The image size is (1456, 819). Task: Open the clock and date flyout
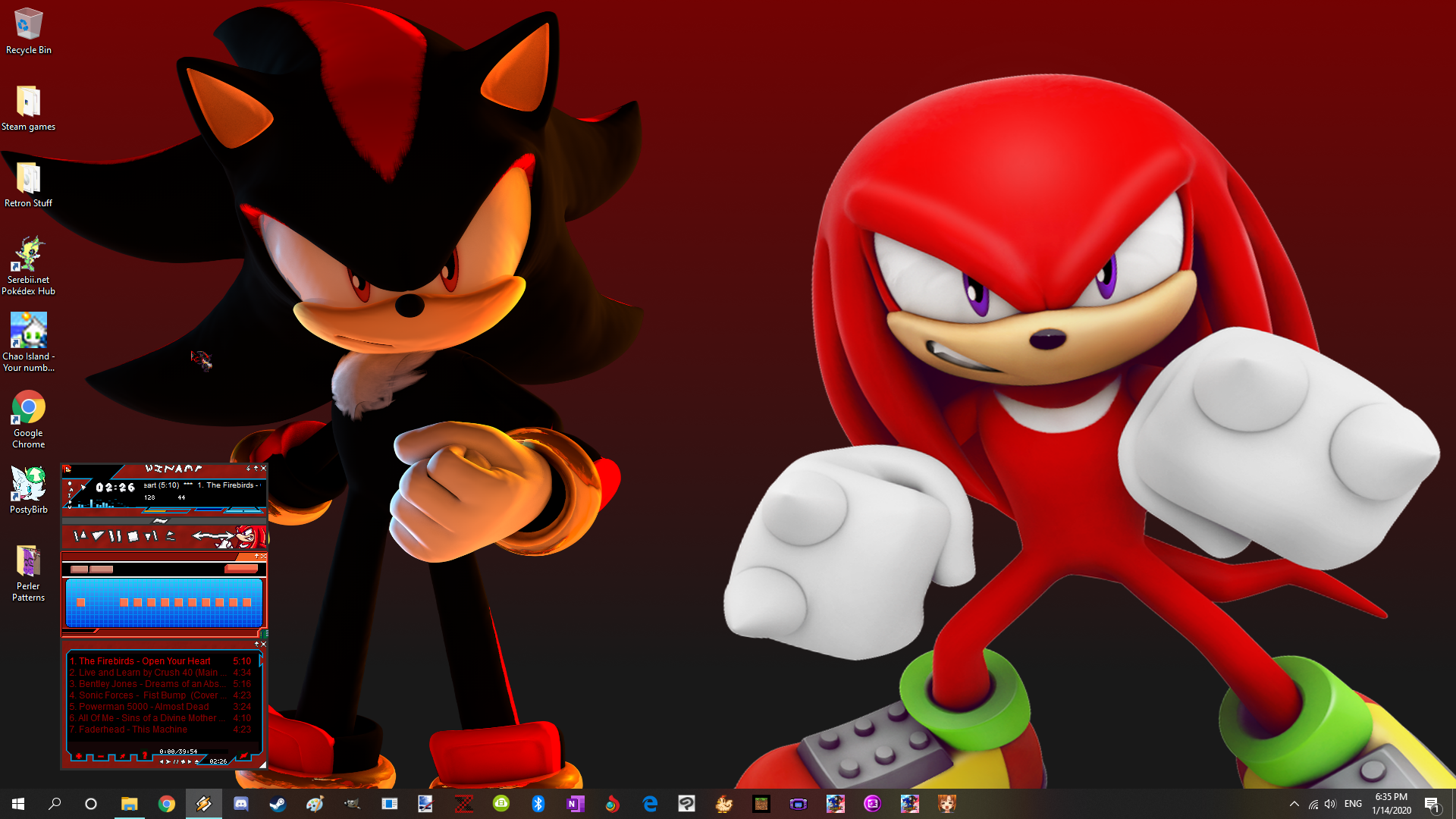pyautogui.click(x=1392, y=804)
